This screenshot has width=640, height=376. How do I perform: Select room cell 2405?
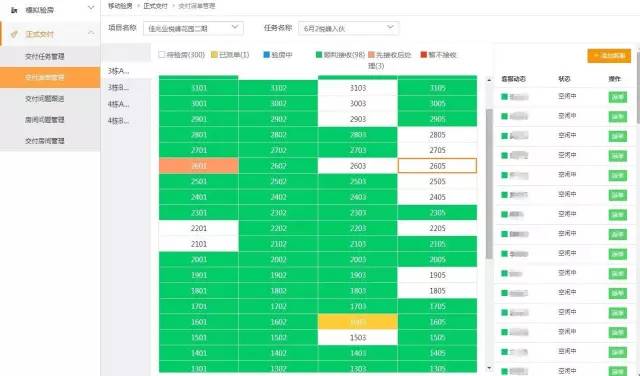click(x=437, y=197)
